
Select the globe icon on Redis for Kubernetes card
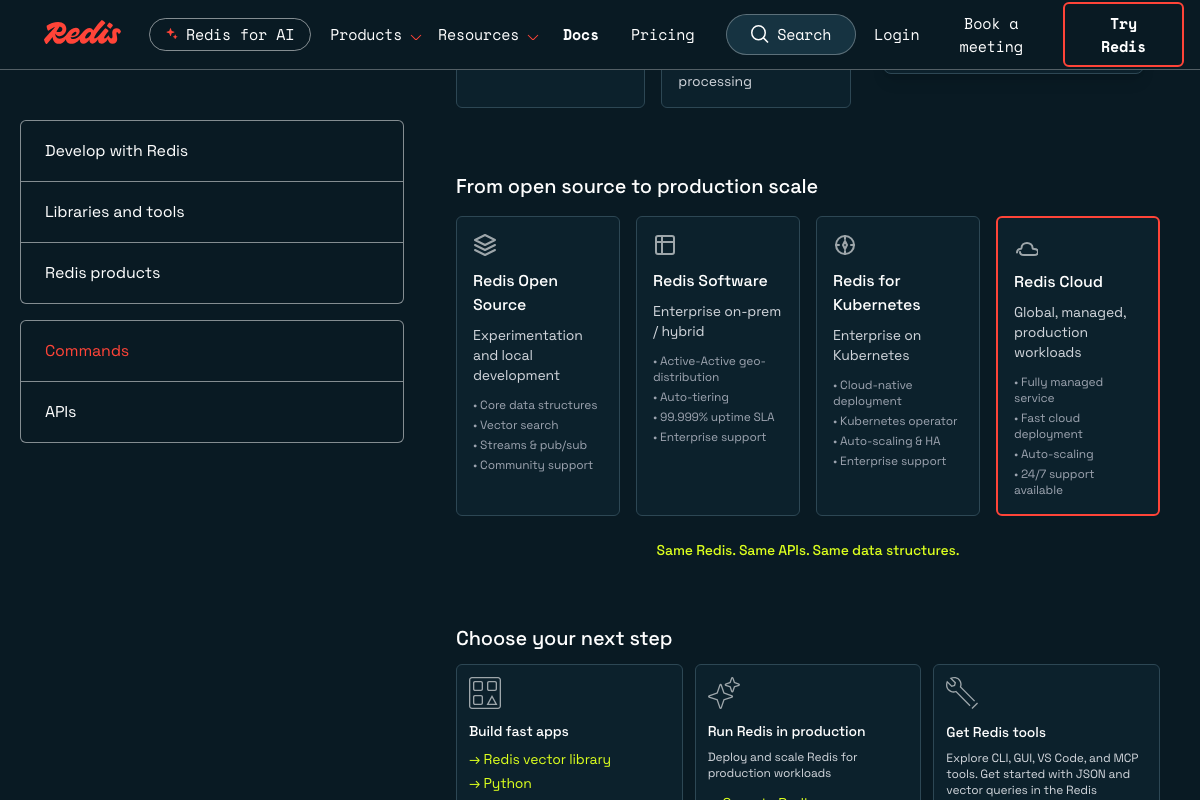point(845,244)
